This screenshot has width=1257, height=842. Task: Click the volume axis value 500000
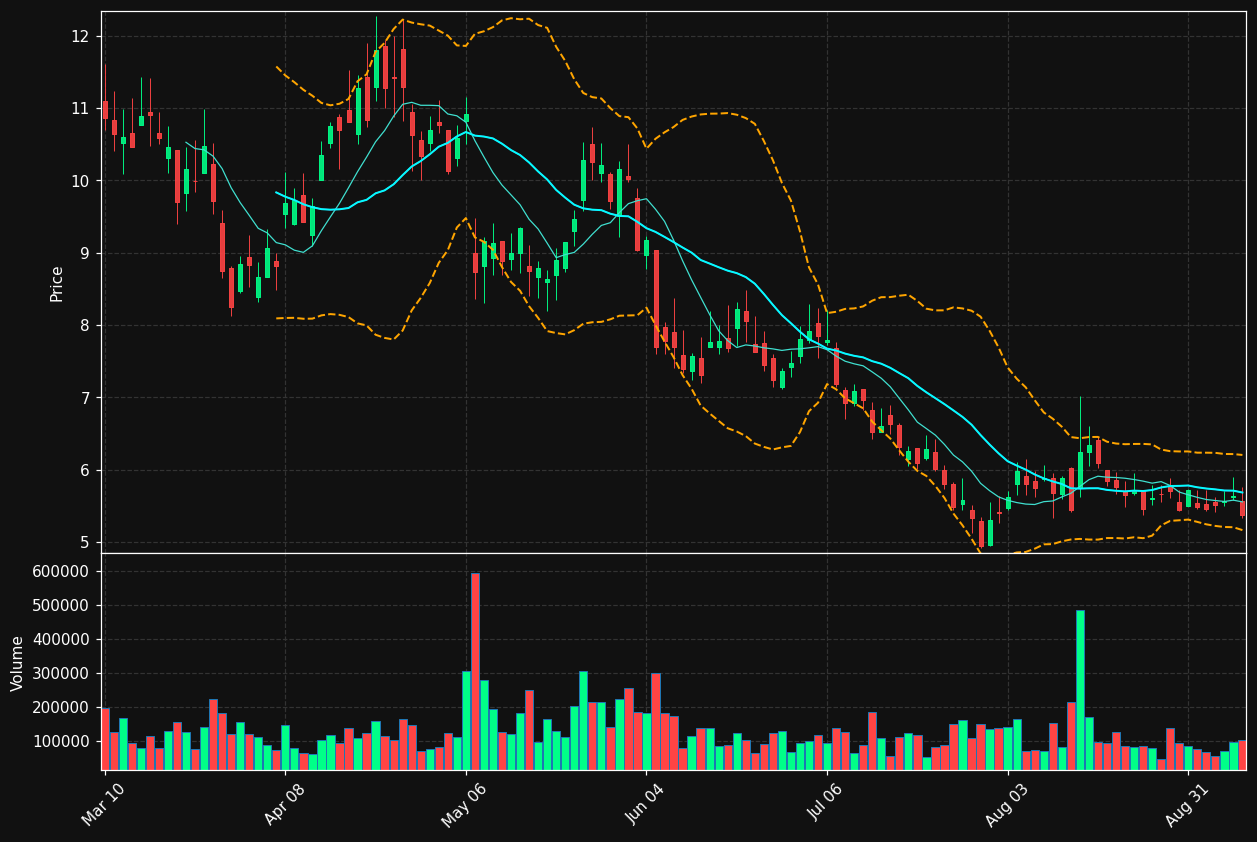61,606
